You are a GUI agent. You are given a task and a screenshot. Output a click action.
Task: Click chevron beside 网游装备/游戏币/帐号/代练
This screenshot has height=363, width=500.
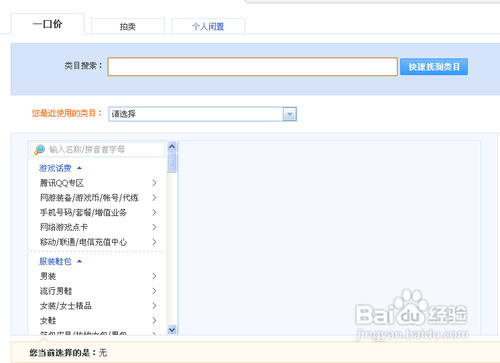(154, 198)
